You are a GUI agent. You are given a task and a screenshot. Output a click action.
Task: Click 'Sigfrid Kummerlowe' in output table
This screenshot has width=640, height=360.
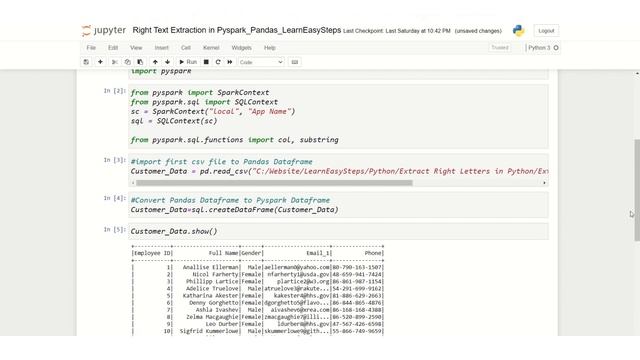click(x=209, y=331)
